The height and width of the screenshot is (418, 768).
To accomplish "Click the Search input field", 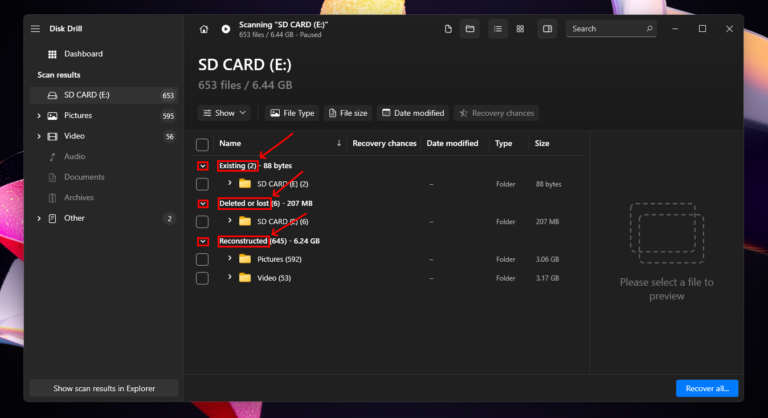I will tap(606, 29).
